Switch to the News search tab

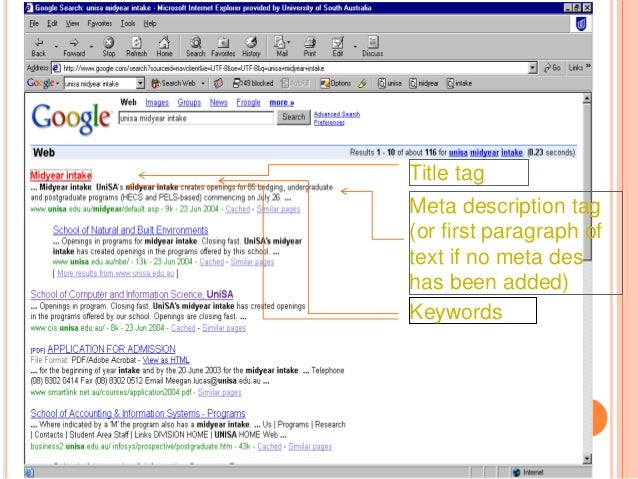pyautogui.click(x=218, y=103)
